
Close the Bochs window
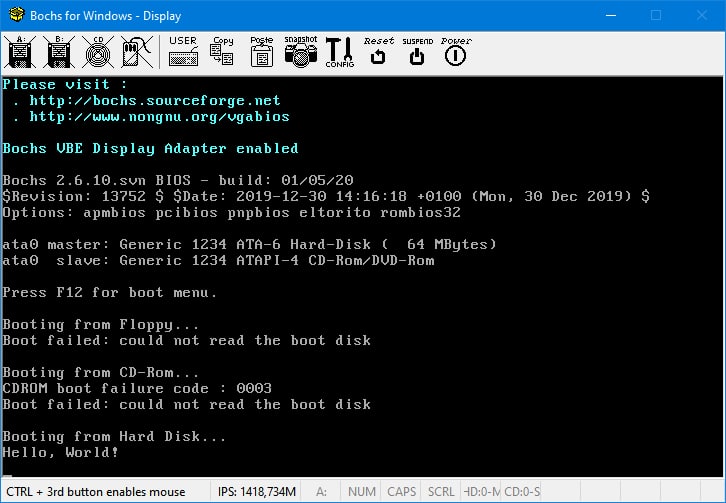(702, 15)
